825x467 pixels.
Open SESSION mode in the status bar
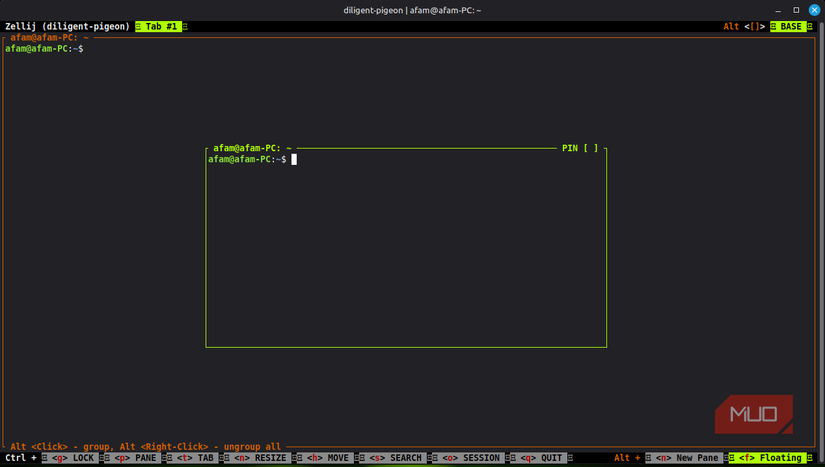coord(471,458)
